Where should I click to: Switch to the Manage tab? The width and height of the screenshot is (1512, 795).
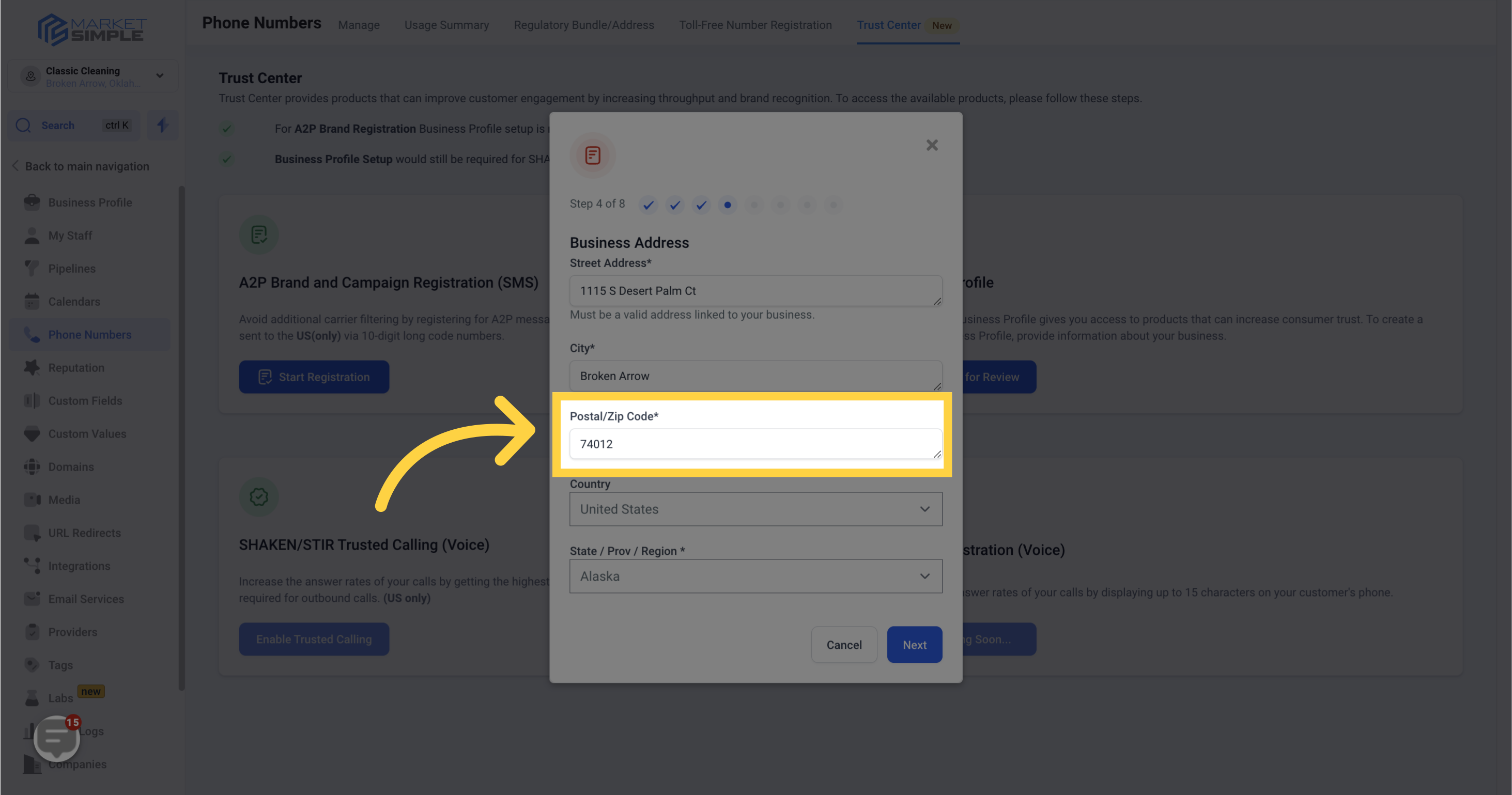click(358, 25)
